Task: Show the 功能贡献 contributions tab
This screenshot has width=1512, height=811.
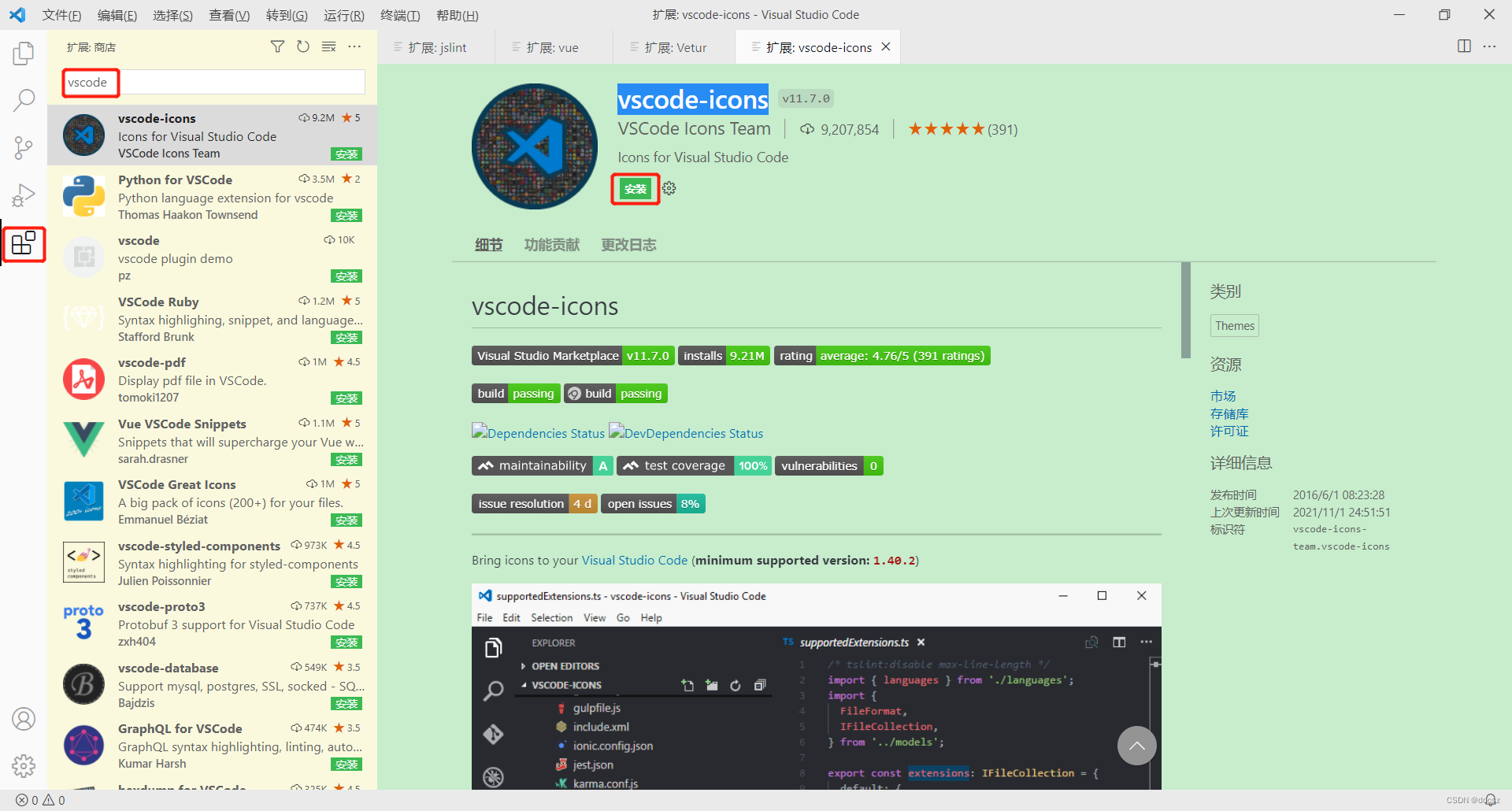Action: point(552,245)
